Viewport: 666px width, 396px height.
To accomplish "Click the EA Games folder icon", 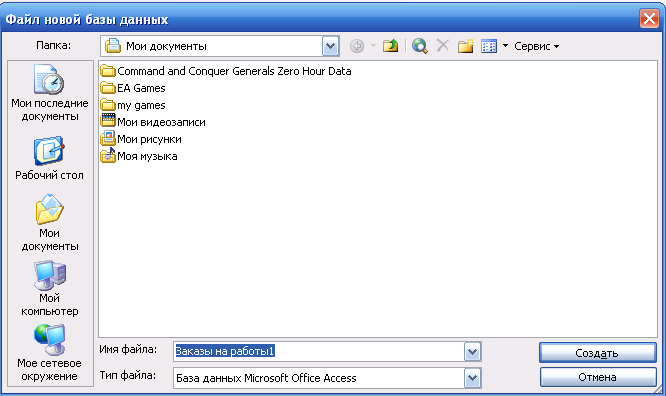I will (108, 88).
